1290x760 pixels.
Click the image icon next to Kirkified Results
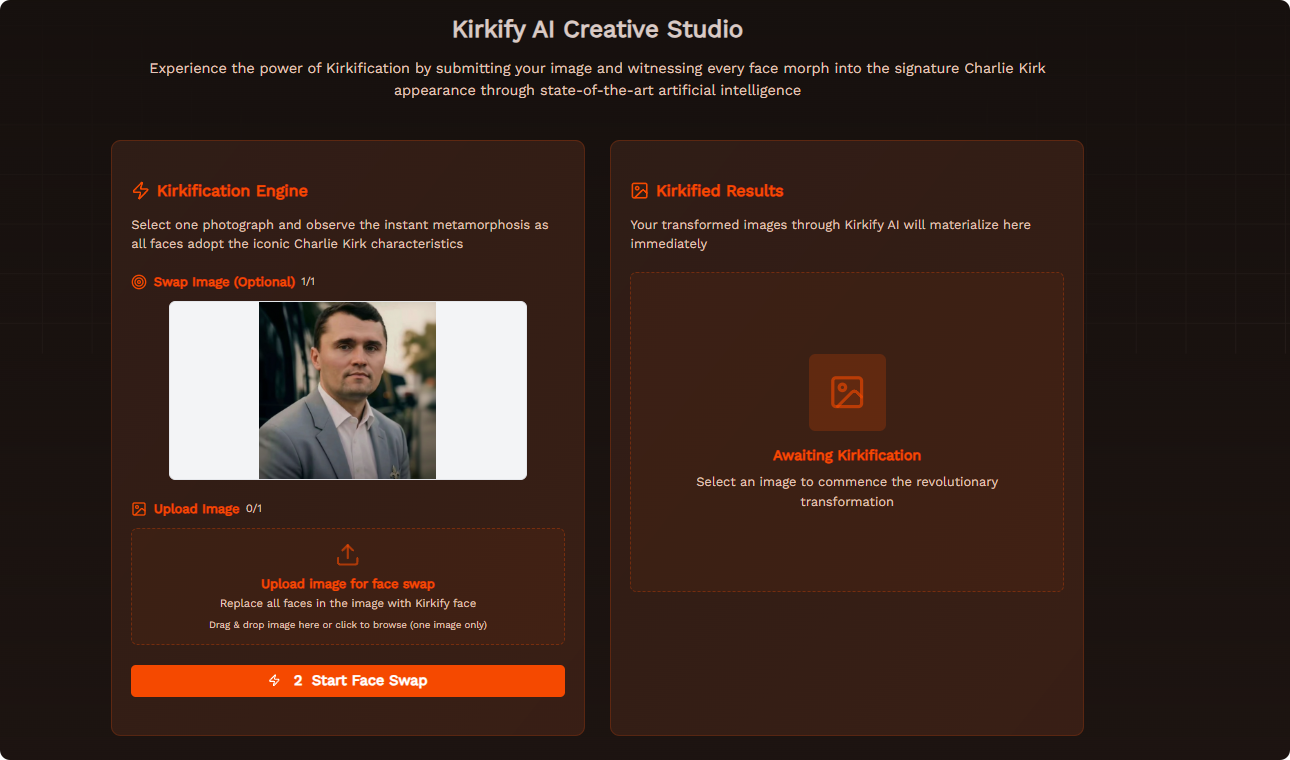[x=638, y=190]
